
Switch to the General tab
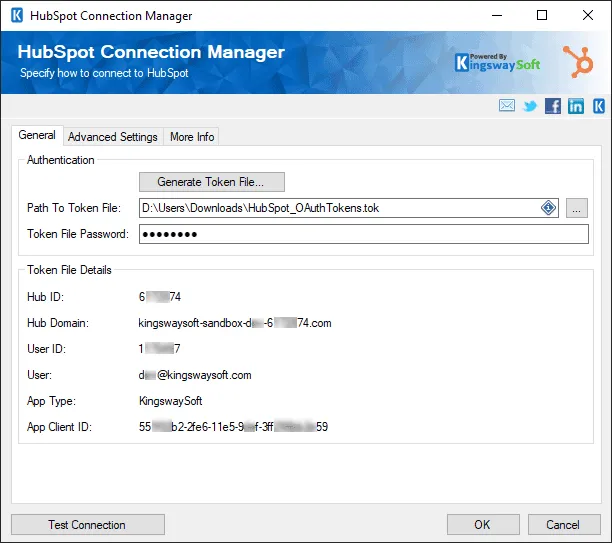pos(37,135)
